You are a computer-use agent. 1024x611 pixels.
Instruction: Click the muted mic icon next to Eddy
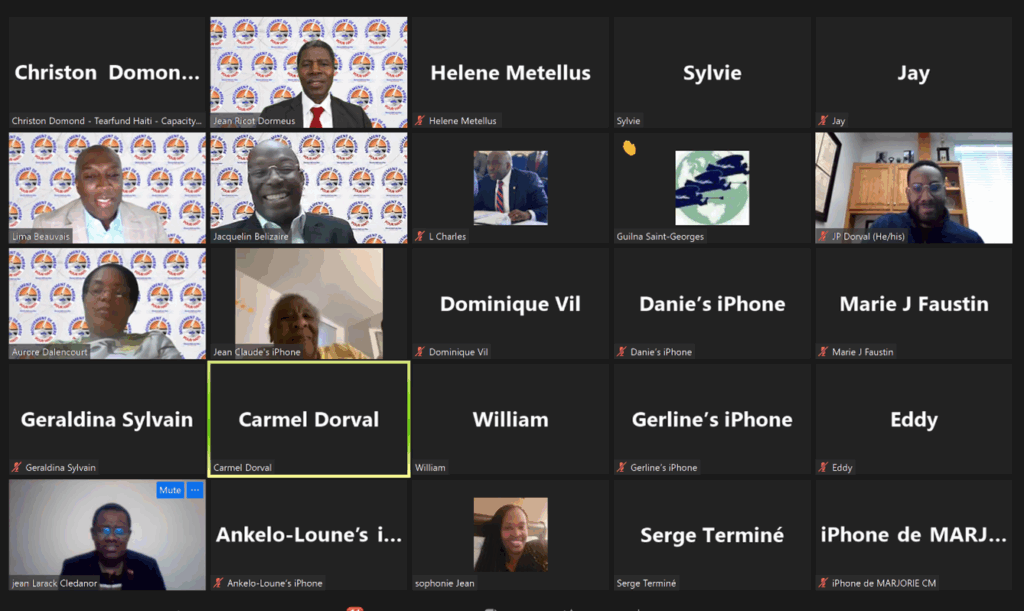pyautogui.click(x=823, y=467)
